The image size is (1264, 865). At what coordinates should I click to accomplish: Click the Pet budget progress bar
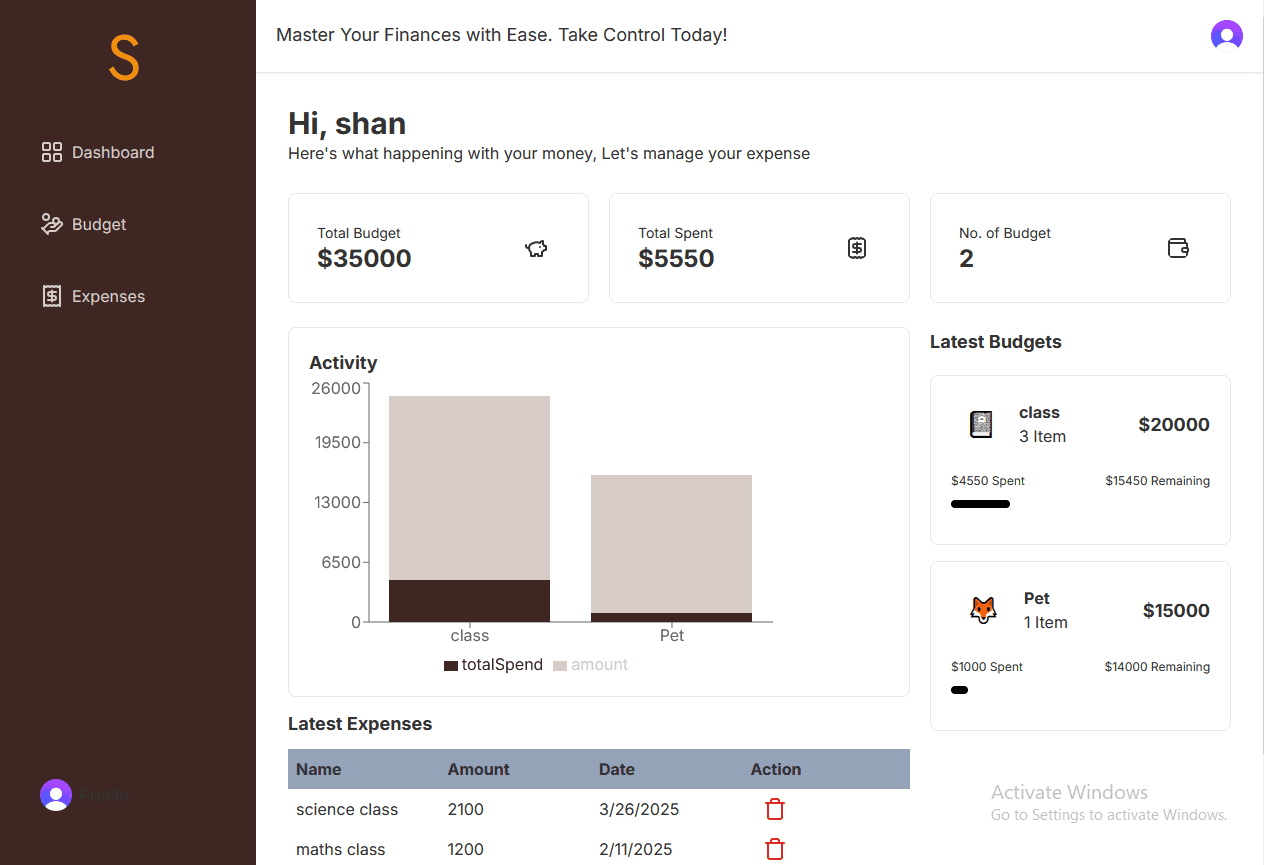coord(959,690)
